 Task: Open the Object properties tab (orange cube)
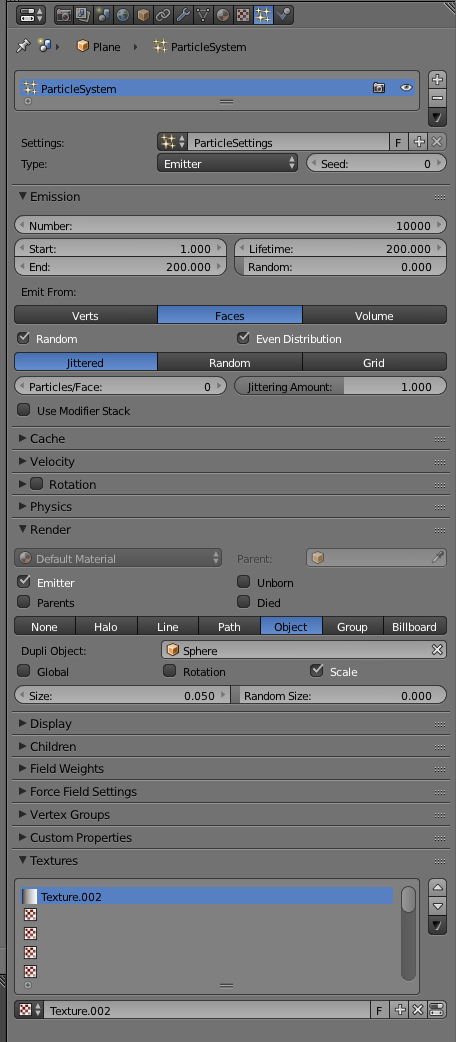tap(143, 14)
